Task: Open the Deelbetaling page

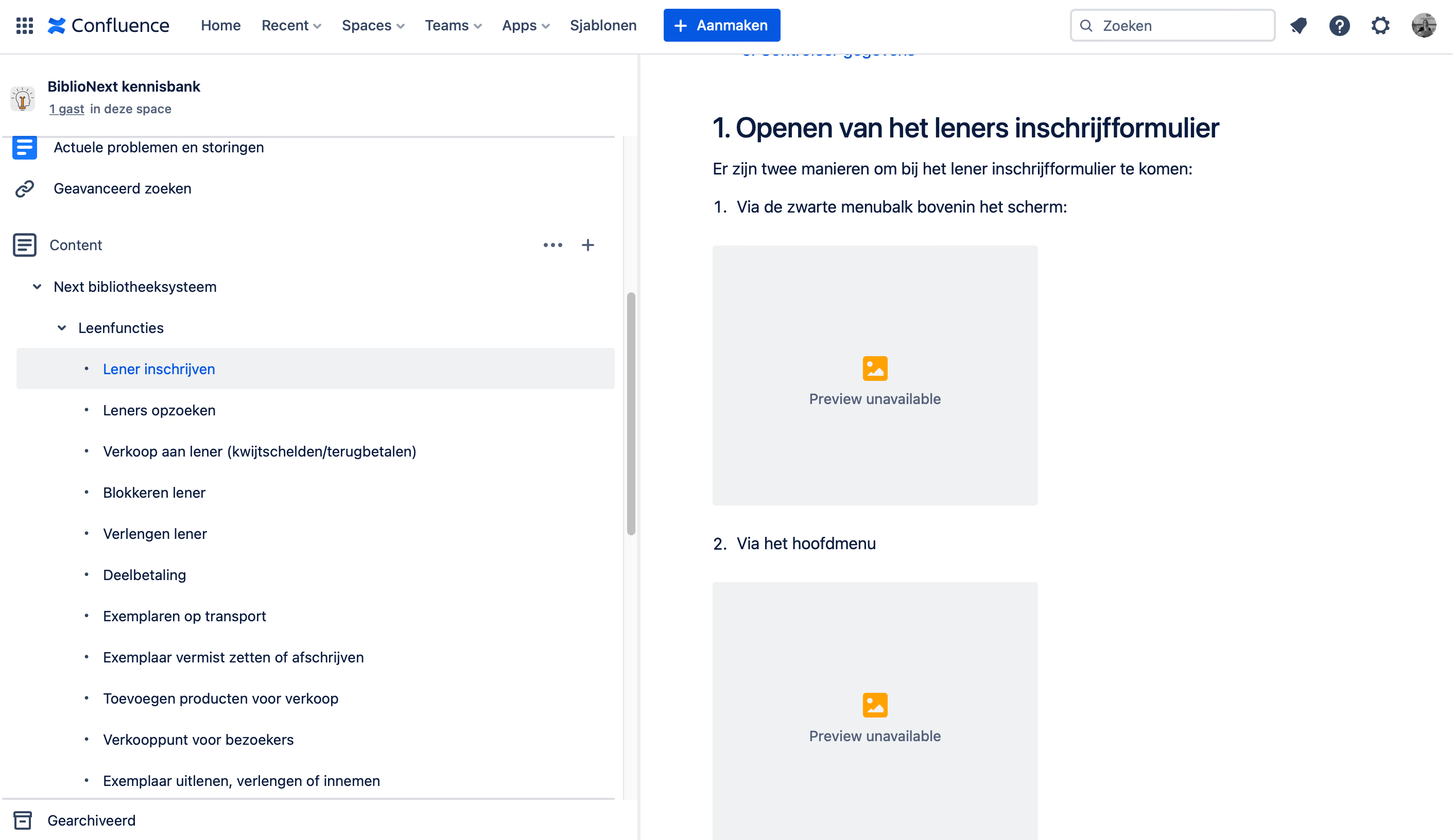Action: (144, 575)
